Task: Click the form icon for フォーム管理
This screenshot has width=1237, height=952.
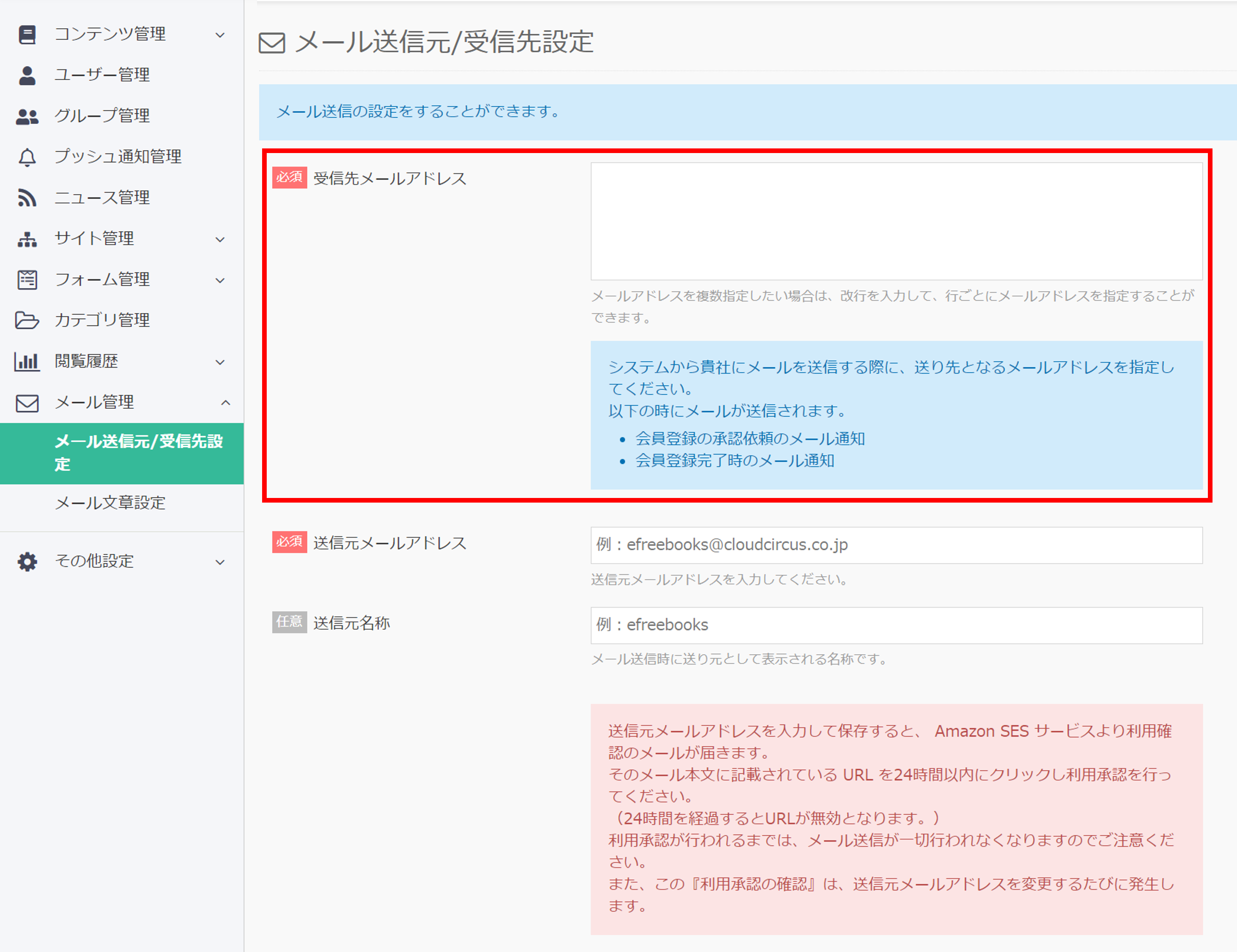Action: point(27,280)
